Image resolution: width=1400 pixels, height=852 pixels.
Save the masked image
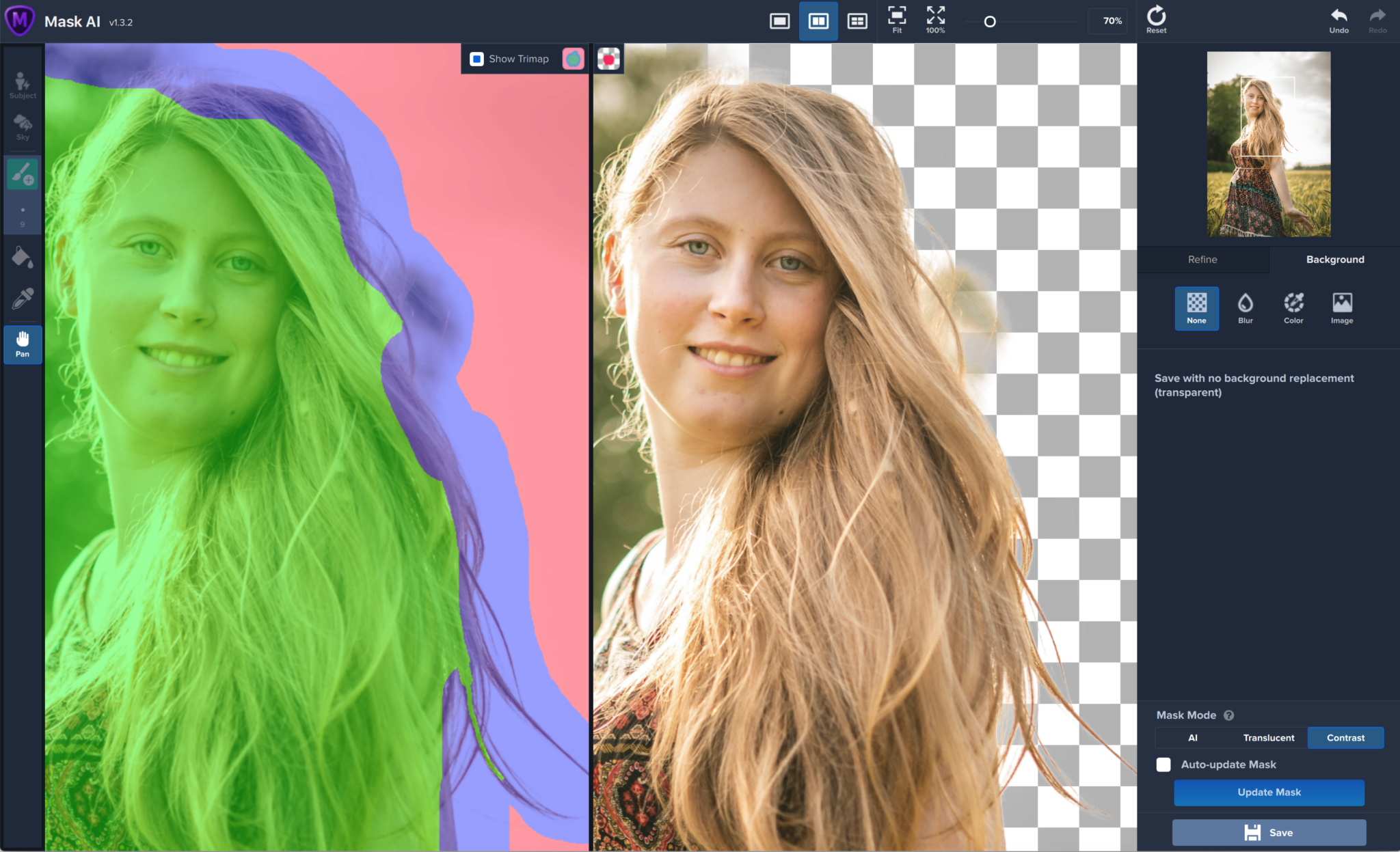tap(1269, 832)
